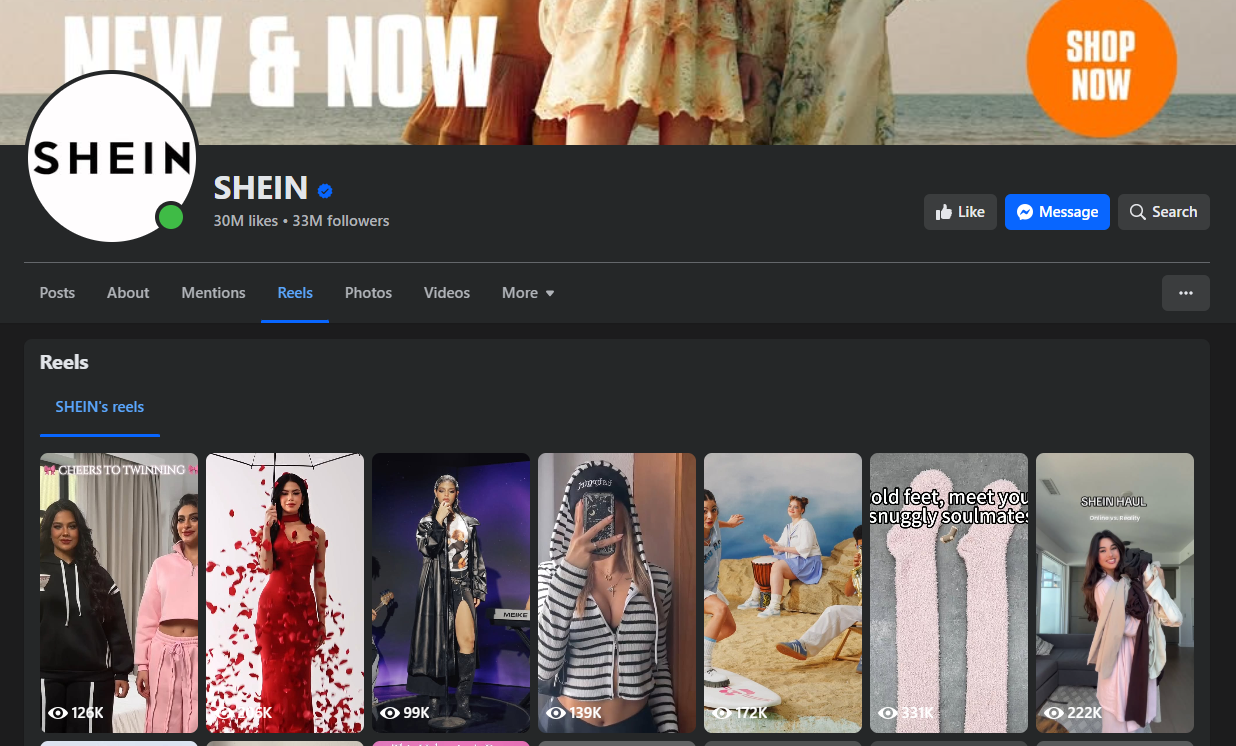Search within the SHEIN page
Image resolution: width=1236 pixels, height=746 pixels.
pos(1164,212)
